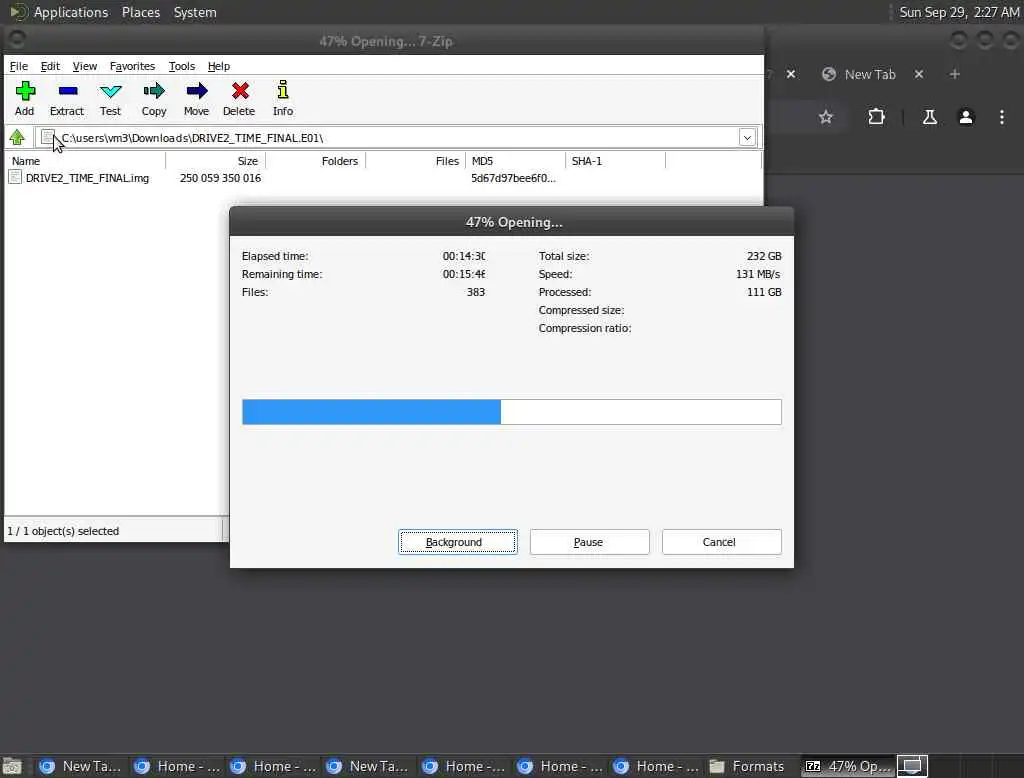Screen dimensions: 1024x778
Task: Cancel the opening operation
Action: click(721, 542)
